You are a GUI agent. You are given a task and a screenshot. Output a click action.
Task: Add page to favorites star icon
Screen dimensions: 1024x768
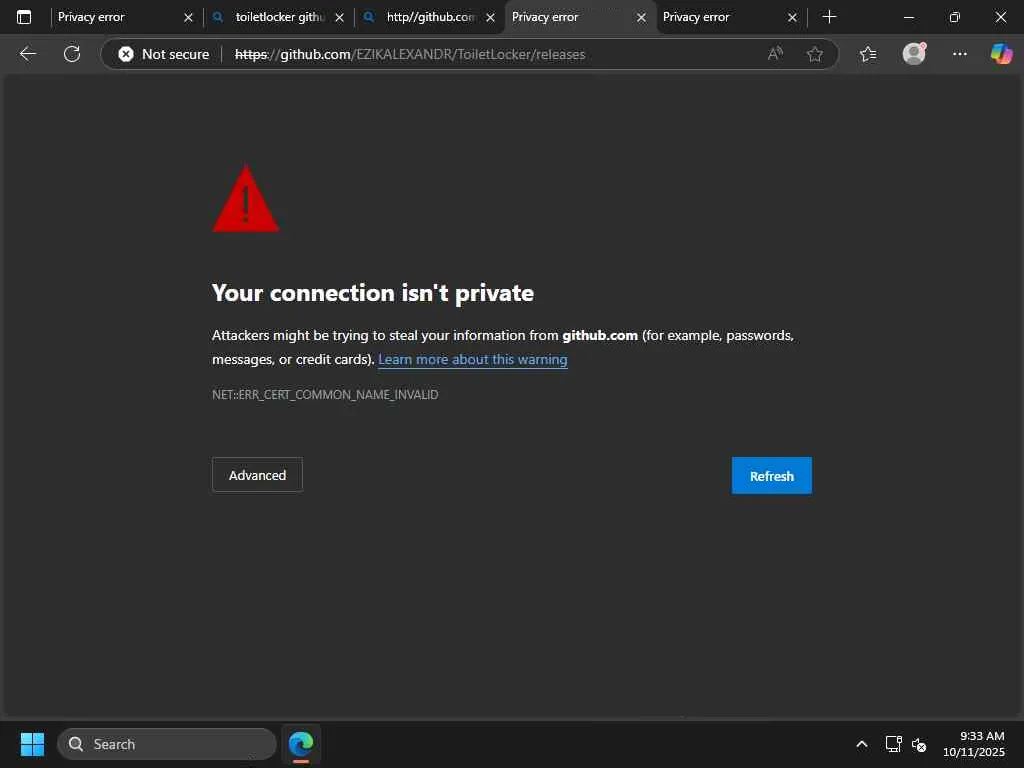[814, 54]
